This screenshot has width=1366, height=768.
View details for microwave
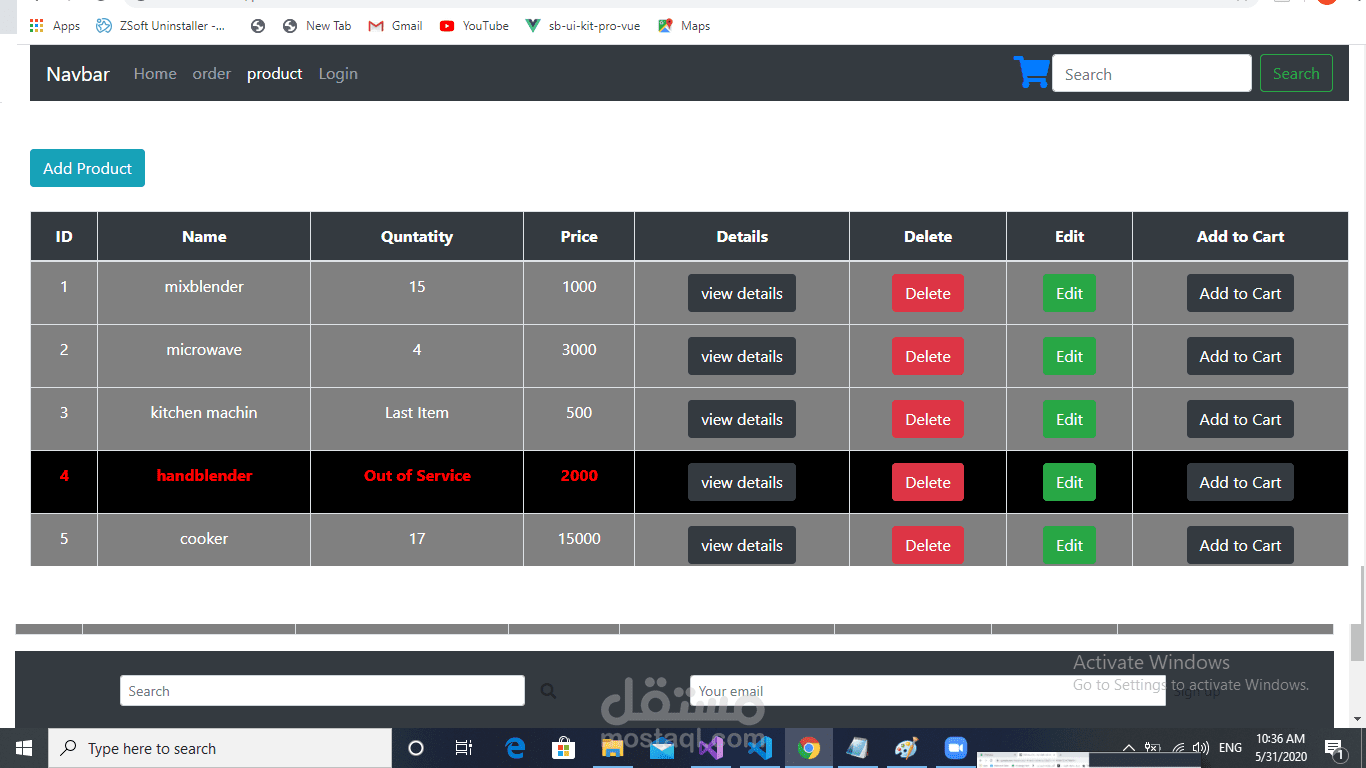coord(742,356)
